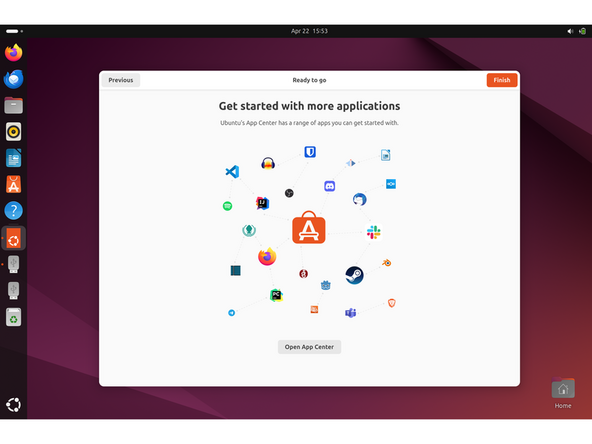592x444 pixels.
Task: Click the central orange App Center icon
Action: [309, 228]
